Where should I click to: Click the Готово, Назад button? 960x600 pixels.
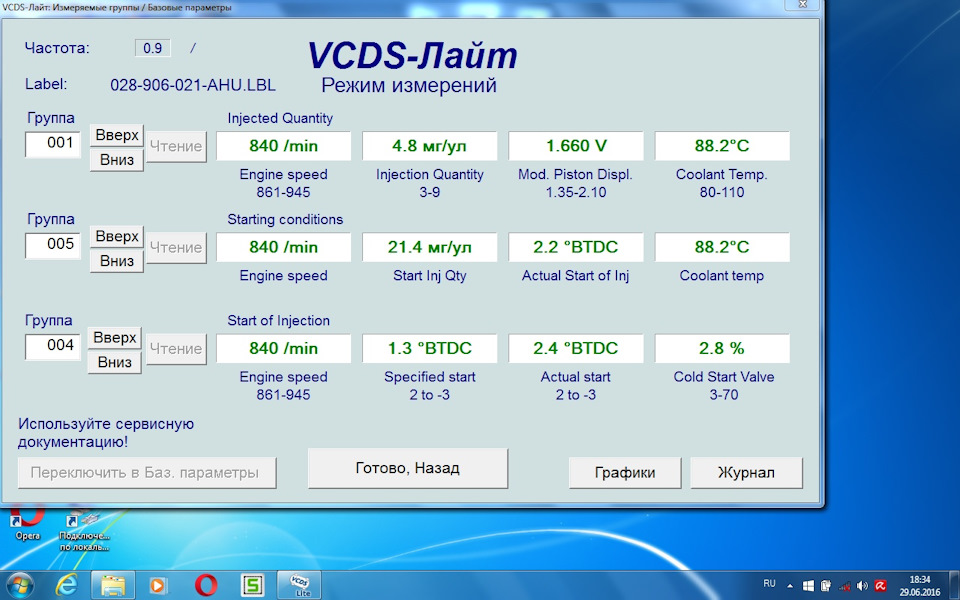coord(408,468)
